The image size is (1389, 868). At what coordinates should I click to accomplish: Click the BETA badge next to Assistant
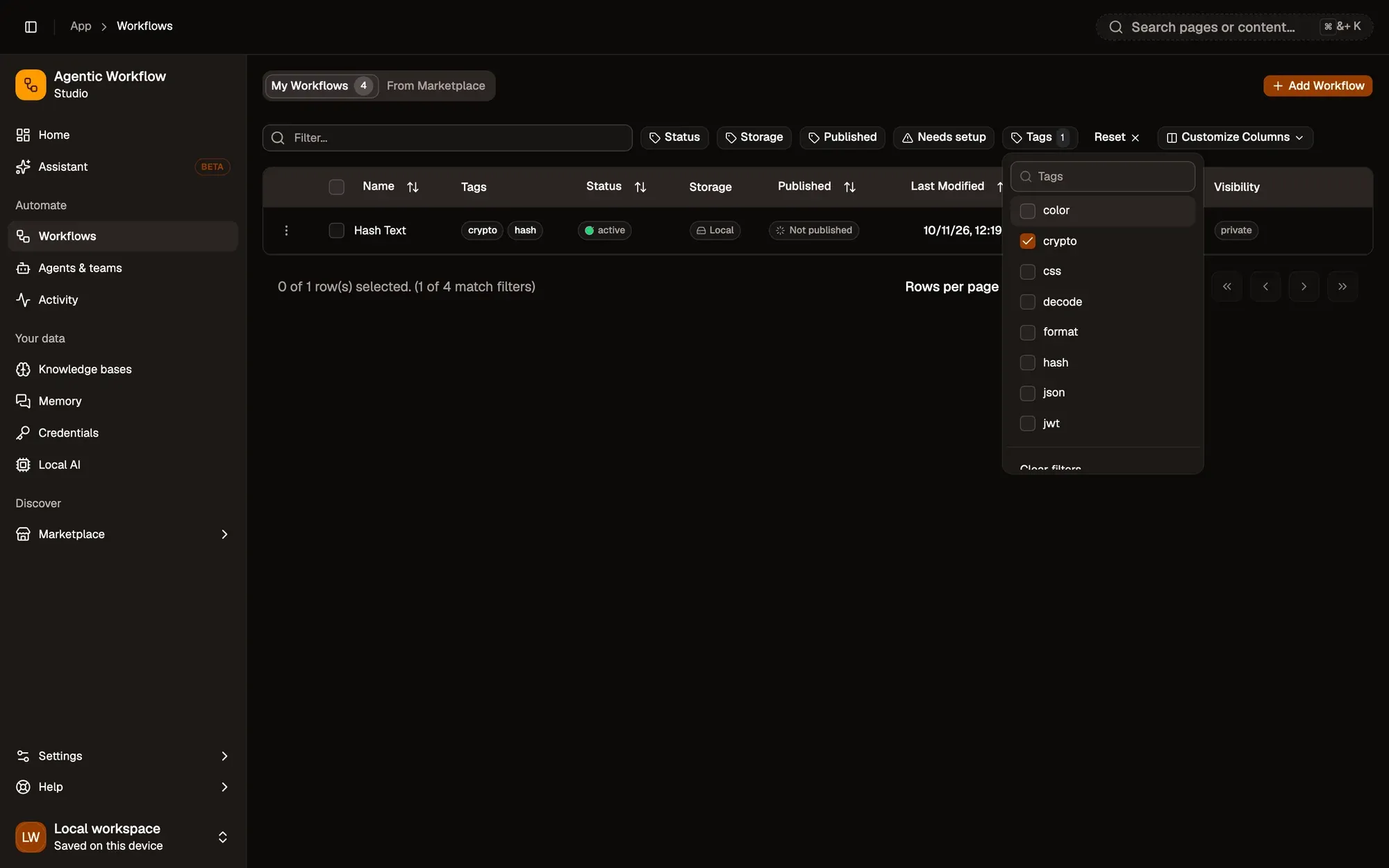[x=212, y=167]
